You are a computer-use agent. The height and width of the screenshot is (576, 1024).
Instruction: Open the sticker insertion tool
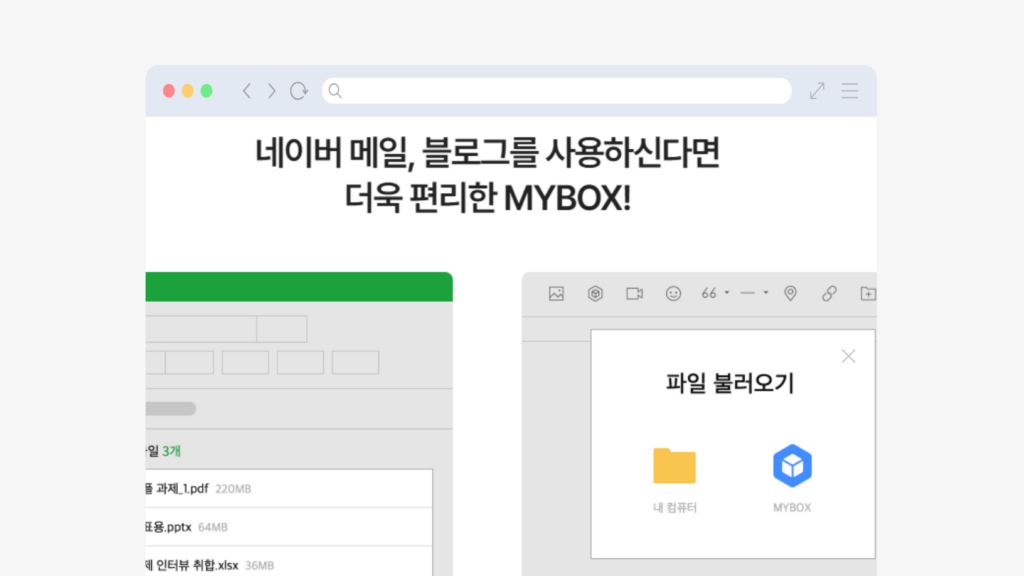coord(596,292)
